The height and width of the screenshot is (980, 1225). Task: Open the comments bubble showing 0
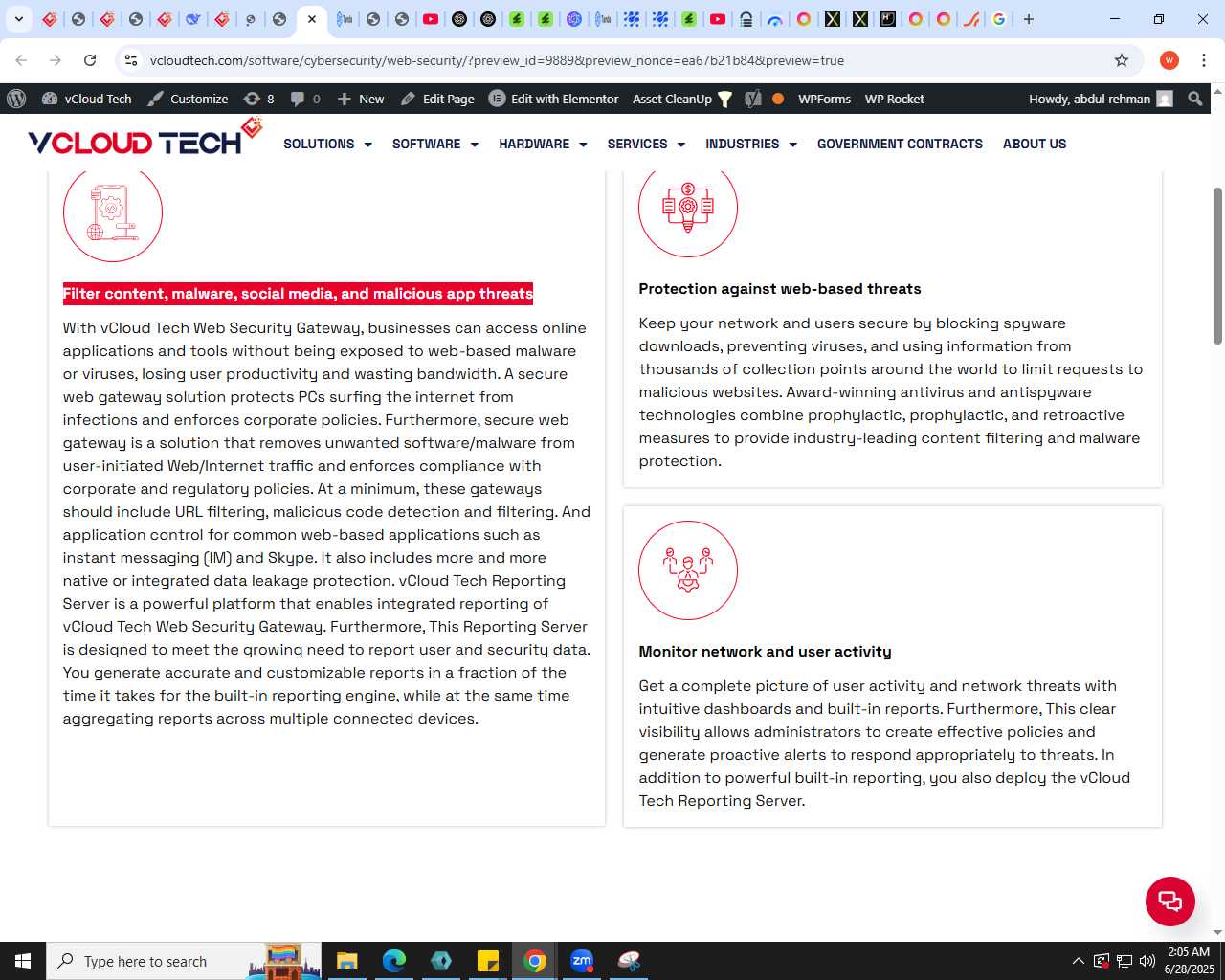(x=305, y=99)
